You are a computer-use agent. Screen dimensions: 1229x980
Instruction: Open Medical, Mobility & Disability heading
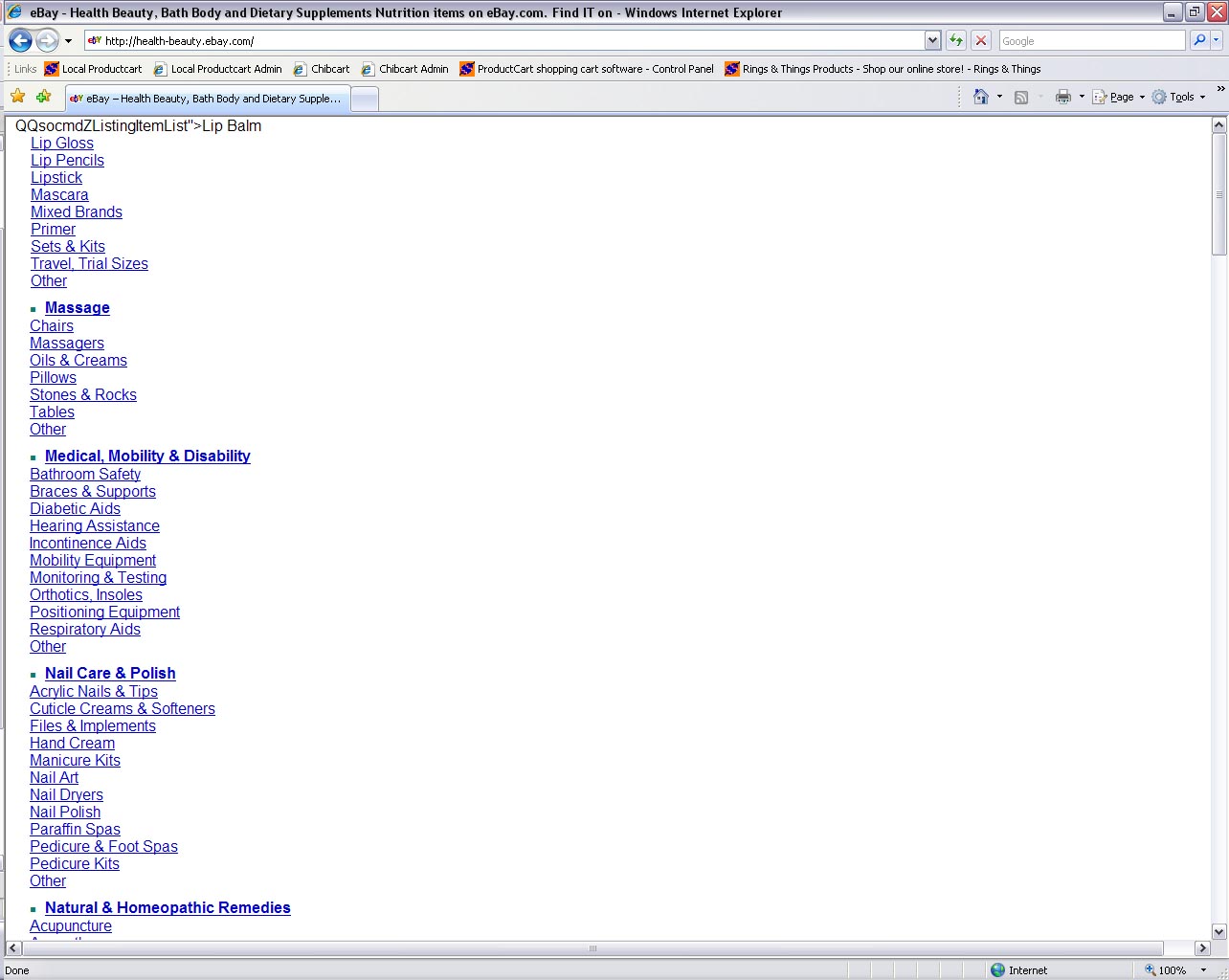coord(147,457)
